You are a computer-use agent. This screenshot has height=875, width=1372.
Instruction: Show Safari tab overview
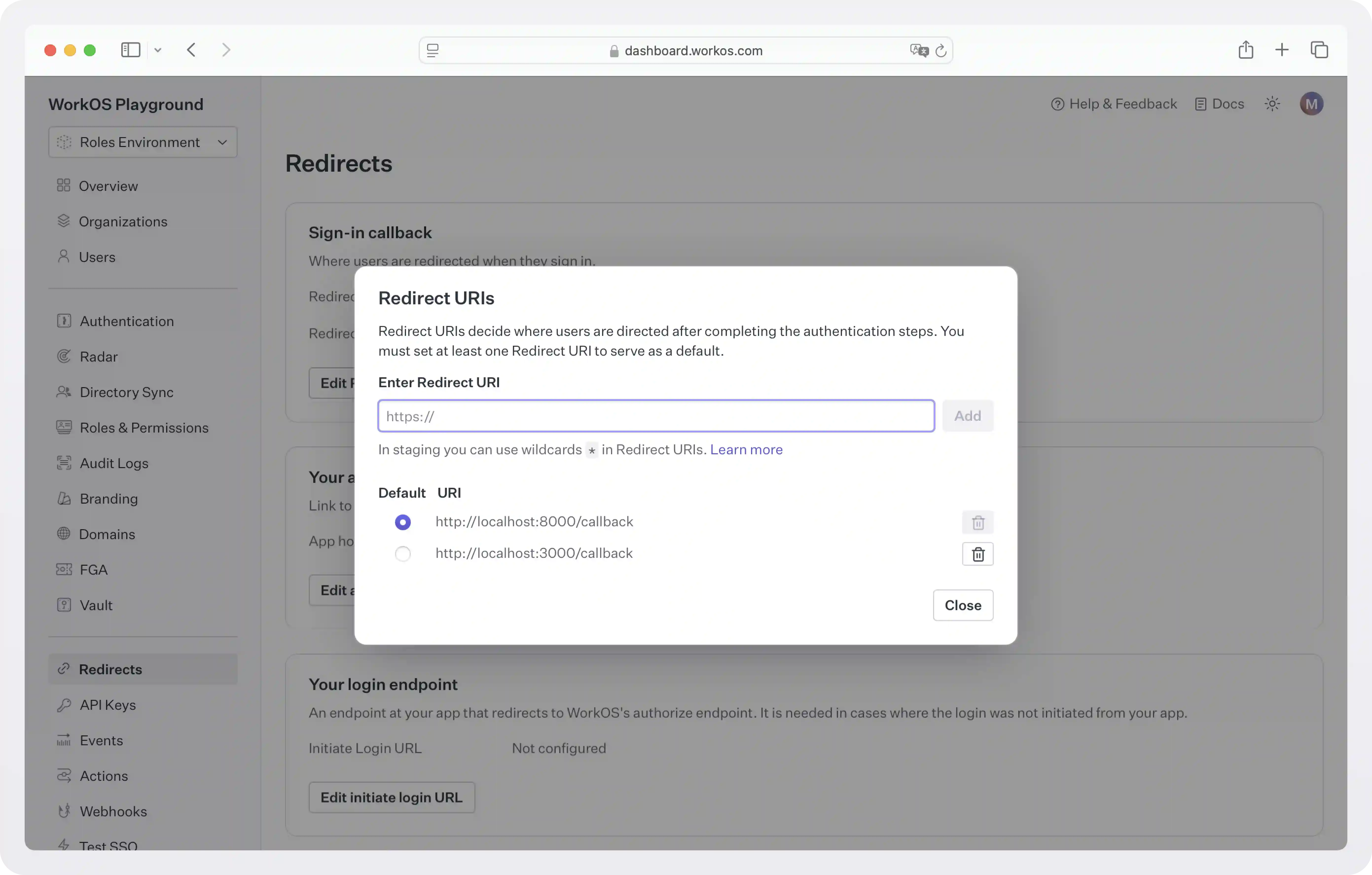[1319, 50]
